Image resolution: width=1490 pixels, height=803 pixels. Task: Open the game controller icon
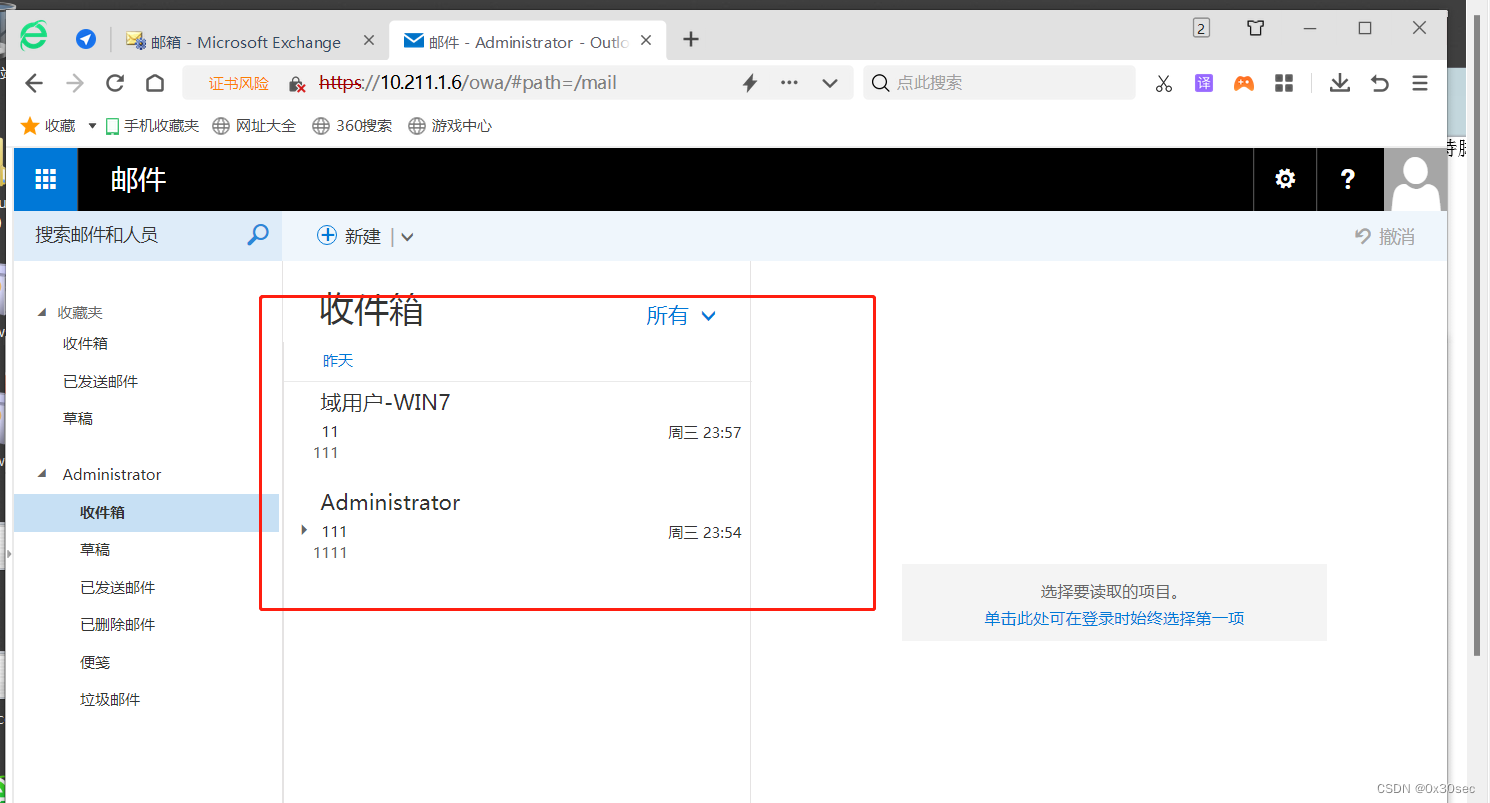tap(1244, 83)
